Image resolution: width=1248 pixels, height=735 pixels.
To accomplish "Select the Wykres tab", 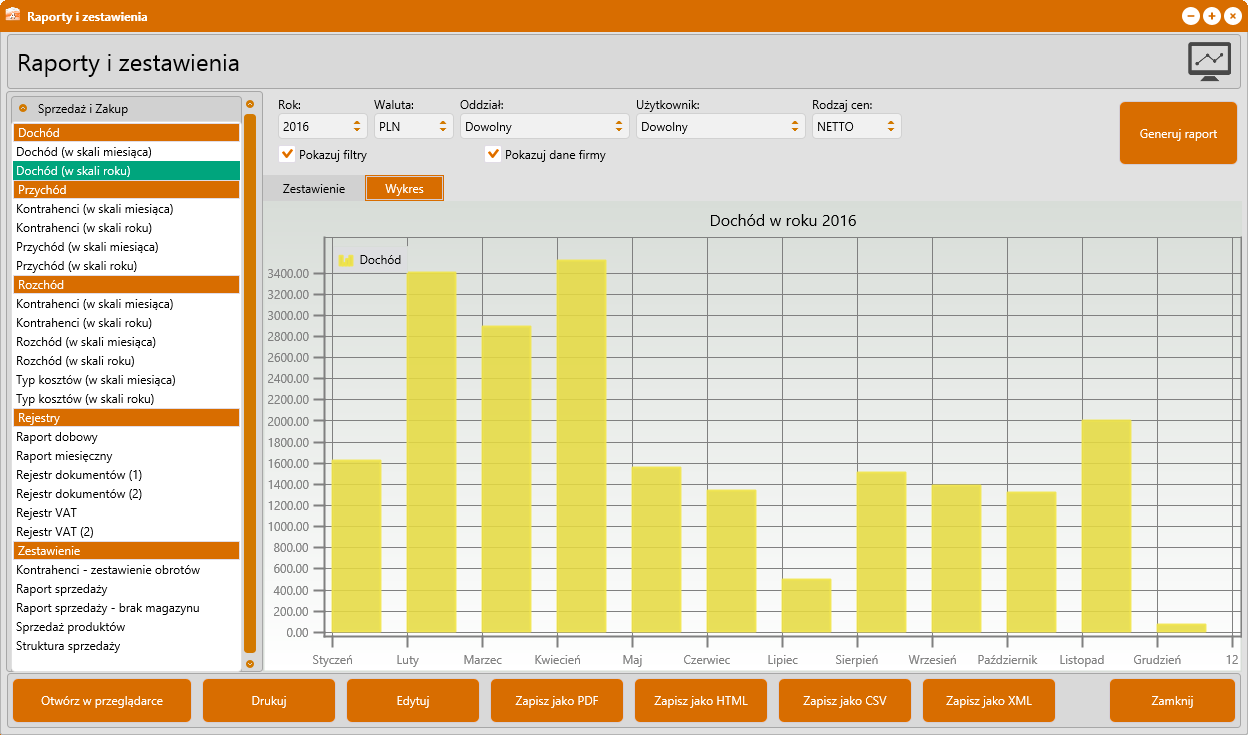I will (404, 189).
